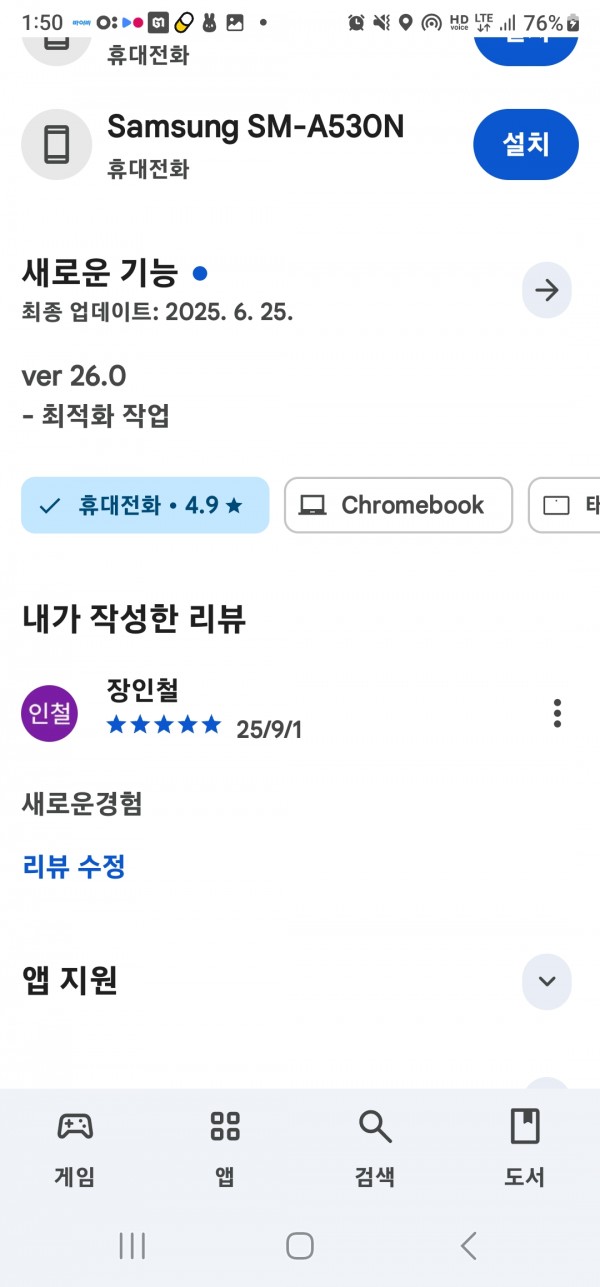600x1287 pixels.
Task: Tap the Android back navigation arrow
Action: (468, 1245)
